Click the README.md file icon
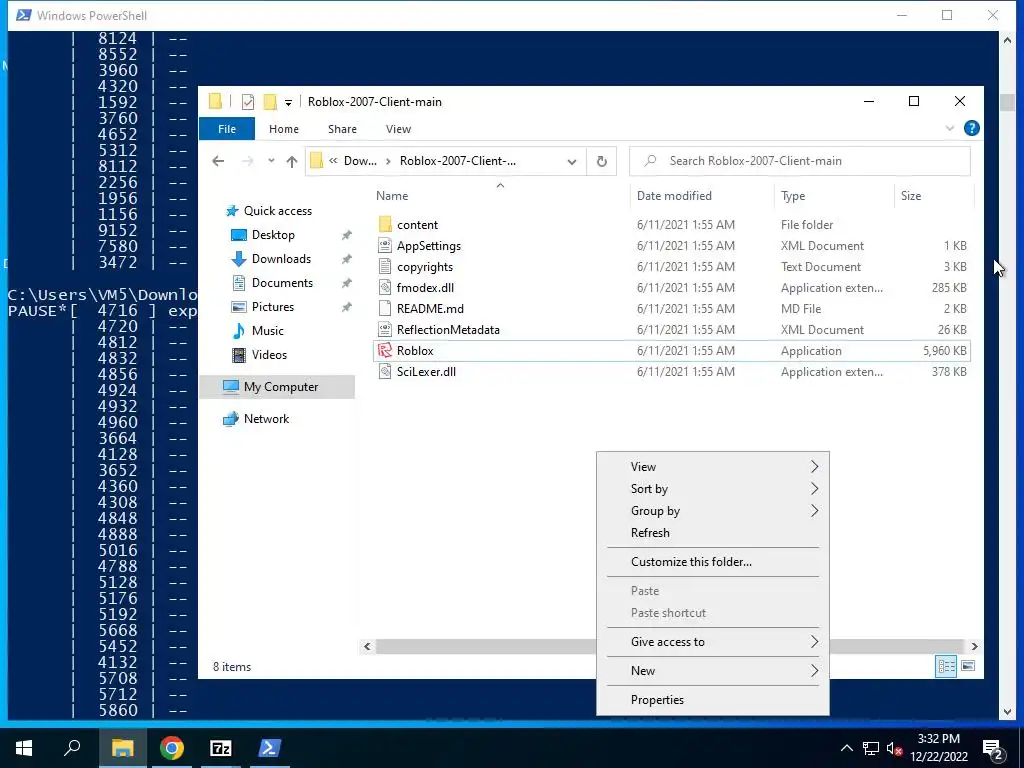 tap(385, 308)
